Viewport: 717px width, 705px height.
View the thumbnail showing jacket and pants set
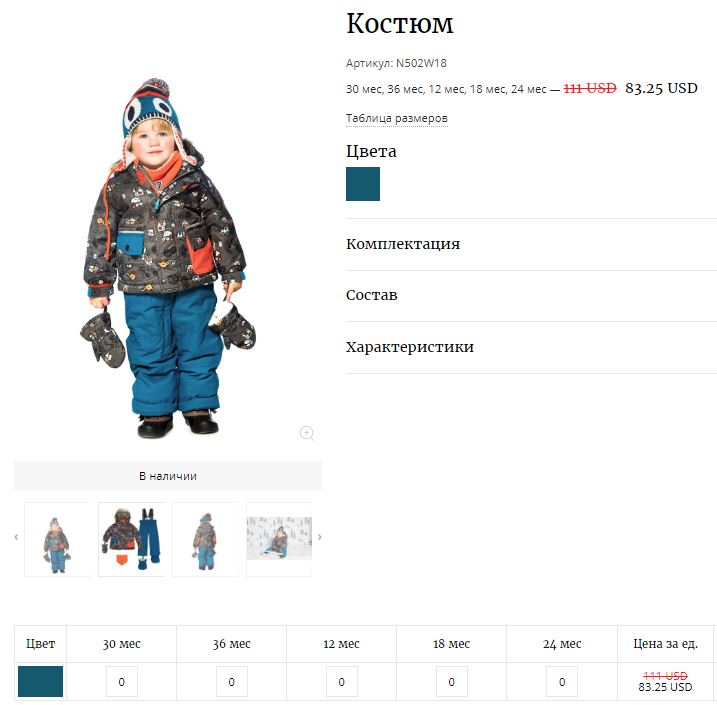(x=131, y=539)
